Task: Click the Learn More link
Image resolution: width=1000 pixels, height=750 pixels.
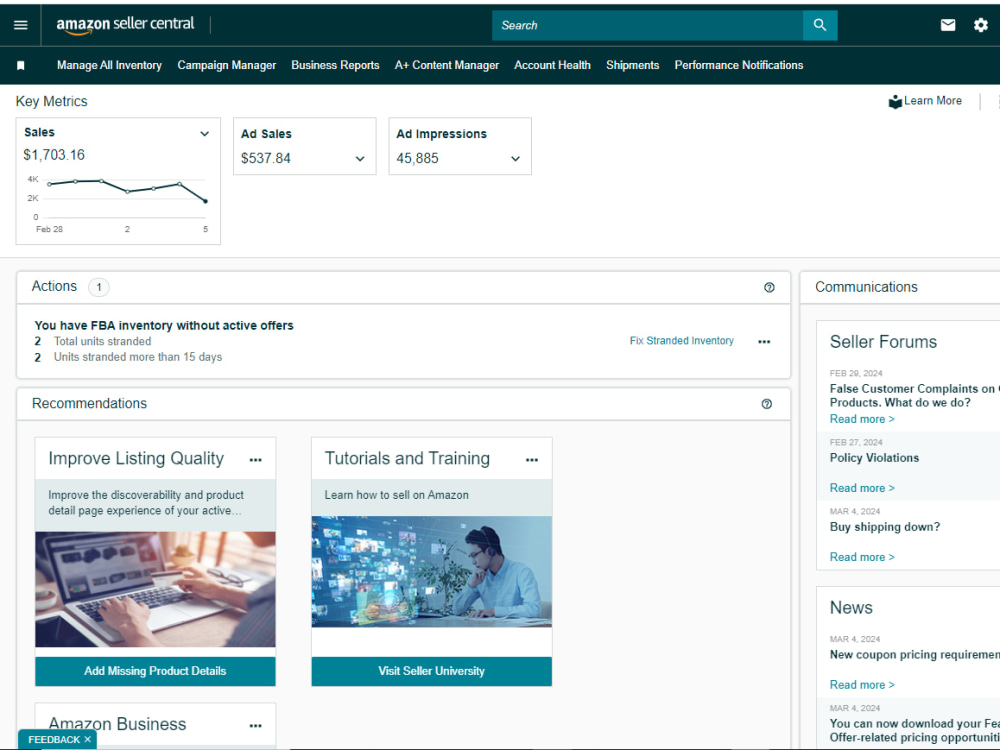Action: point(932,101)
